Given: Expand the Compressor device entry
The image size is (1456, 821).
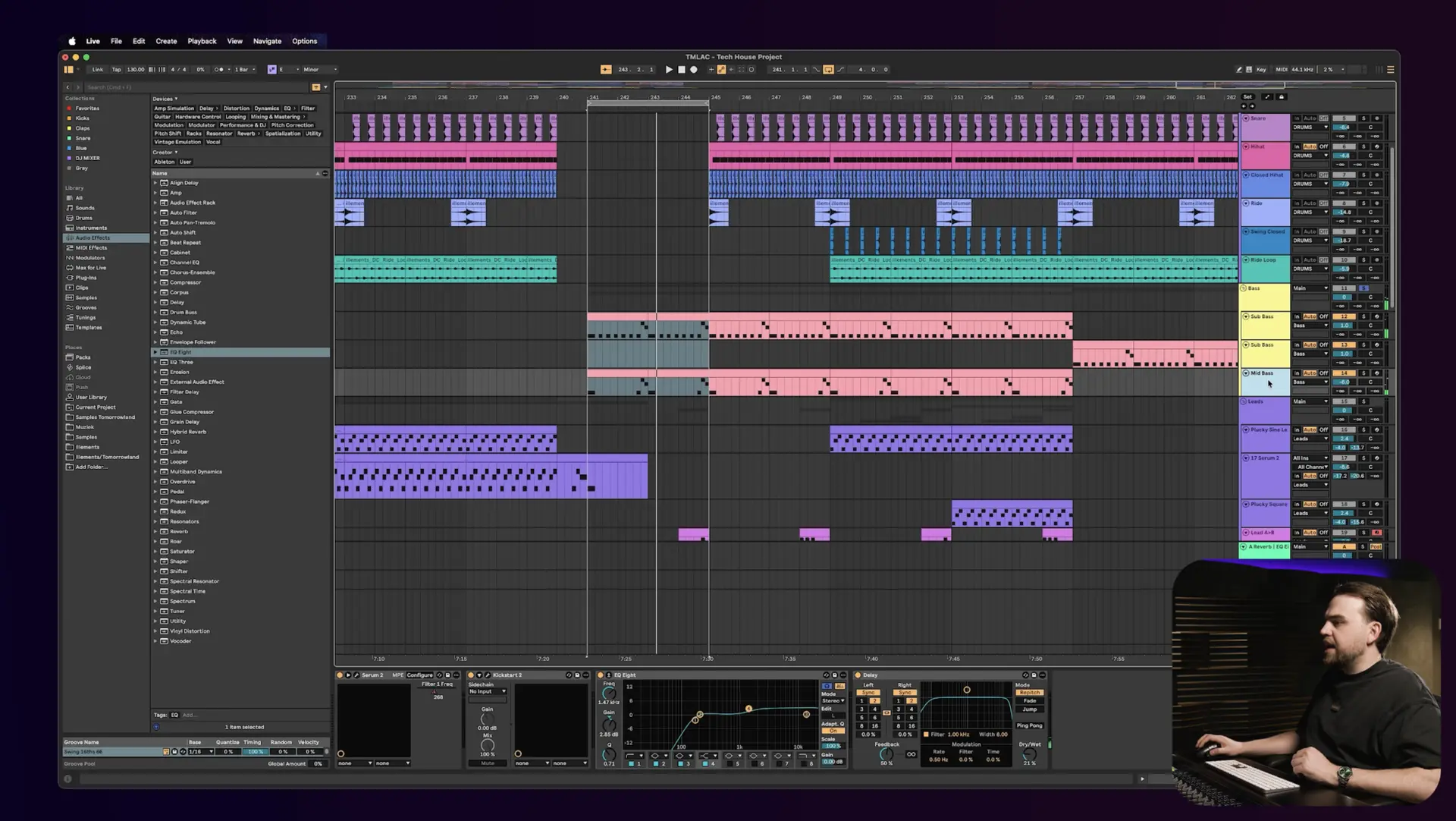Looking at the screenshot, I should point(155,282).
